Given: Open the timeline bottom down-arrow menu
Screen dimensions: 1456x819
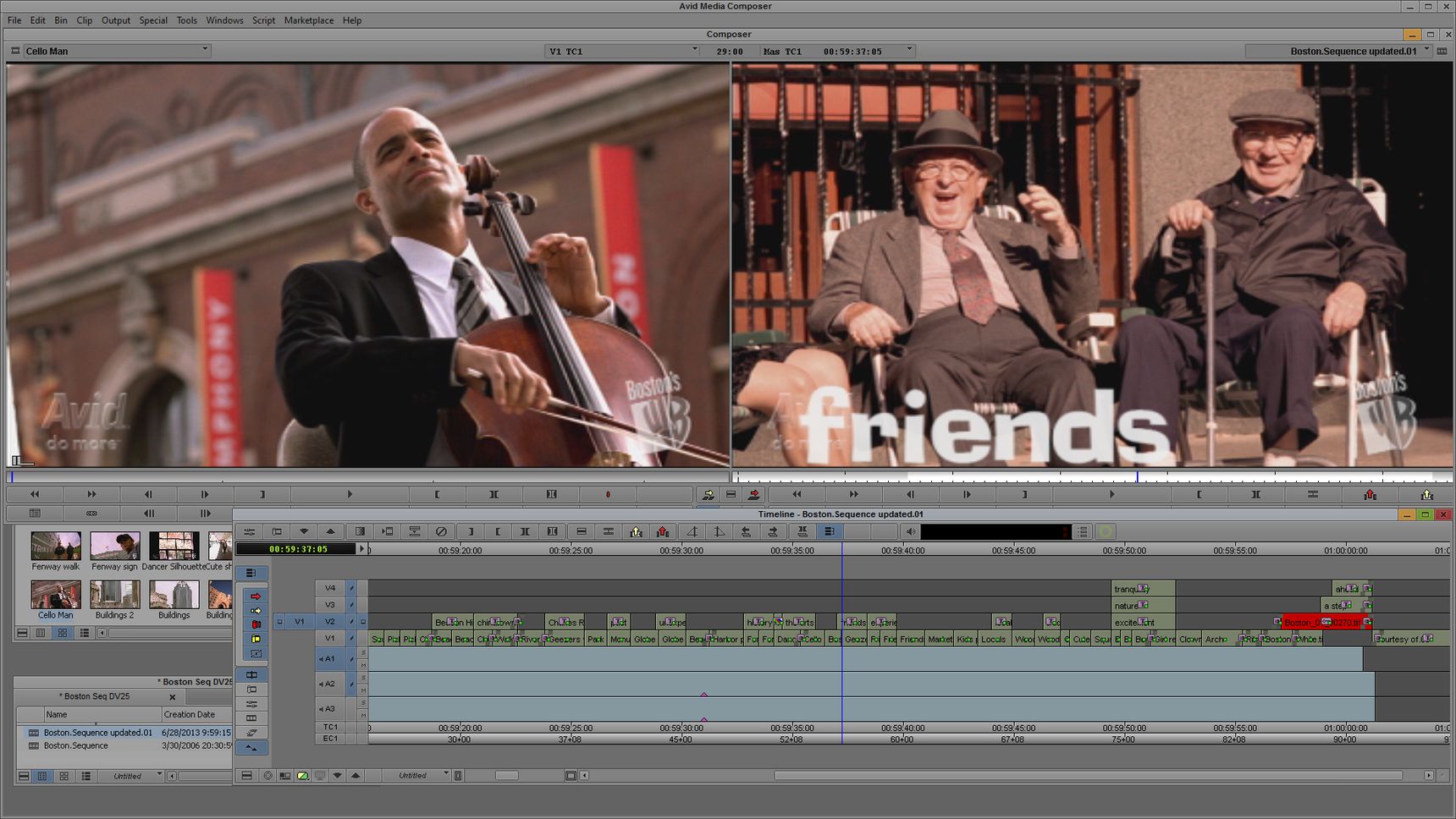Looking at the screenshot, I should (x=338, y=775).
